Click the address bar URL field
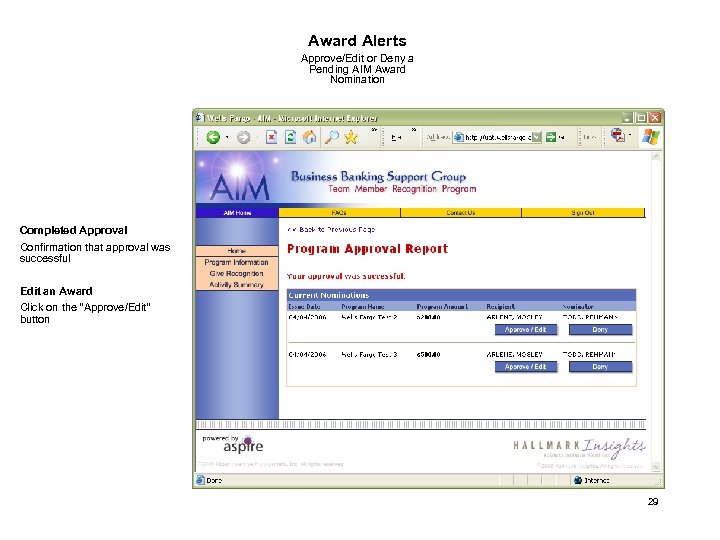This screenshot has height=540, width=720. (x=498, y=137)
